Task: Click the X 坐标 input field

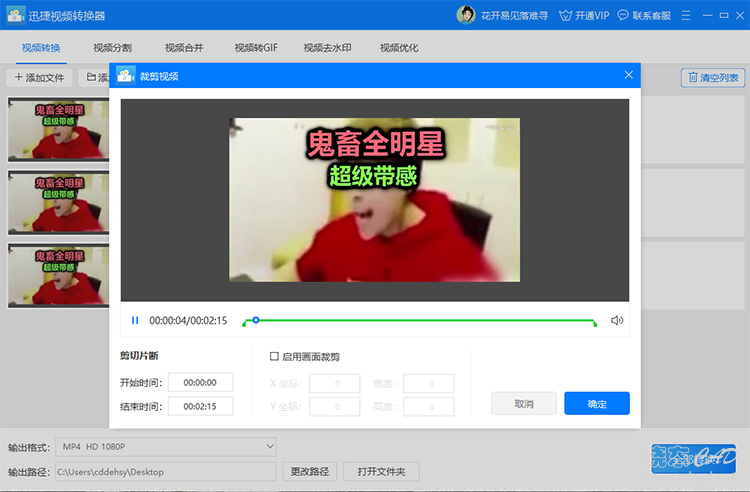Action: click(334, 383)
